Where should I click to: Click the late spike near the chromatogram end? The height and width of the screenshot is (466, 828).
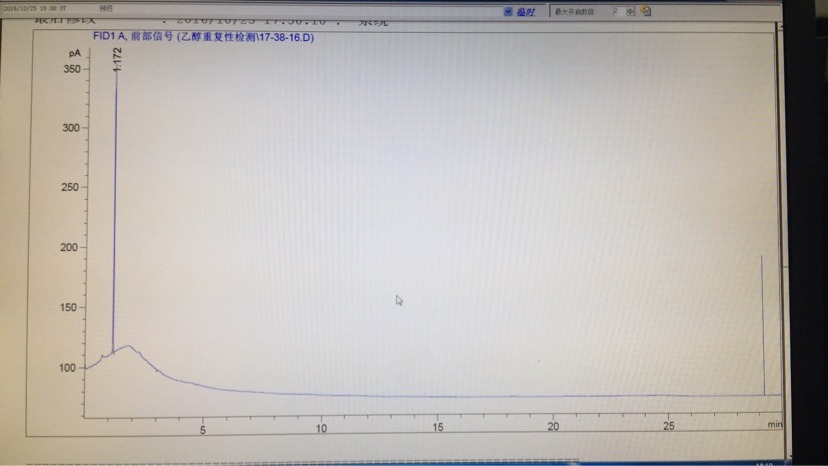click(x=763, y=325)
